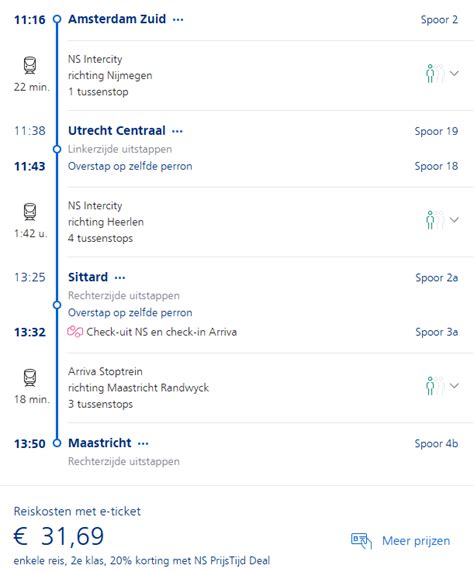Open the Meer prijzen link
This screenshot has width=474, height=572.
click(x=416, y=541)
